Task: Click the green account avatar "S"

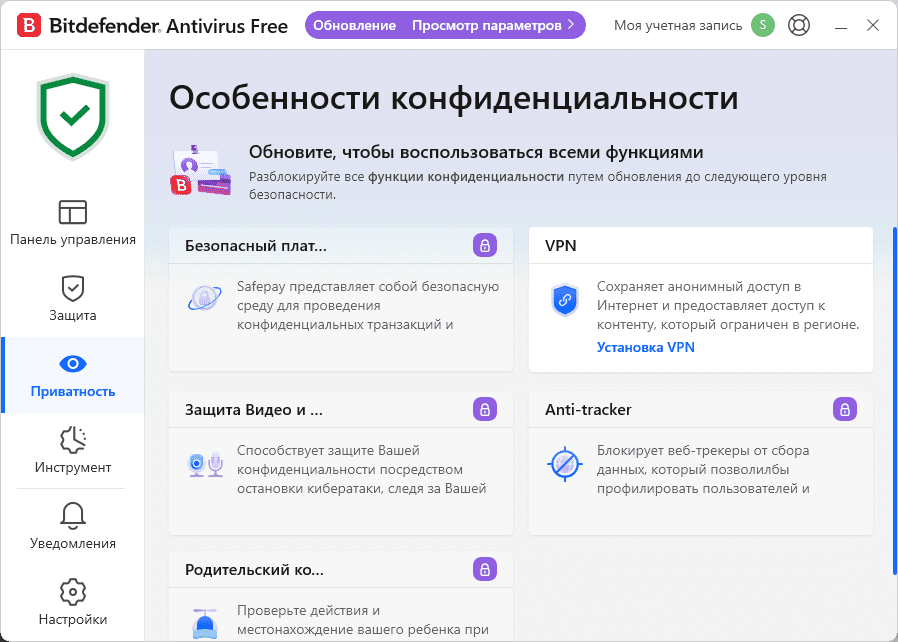Action: [x=764, y=25]
